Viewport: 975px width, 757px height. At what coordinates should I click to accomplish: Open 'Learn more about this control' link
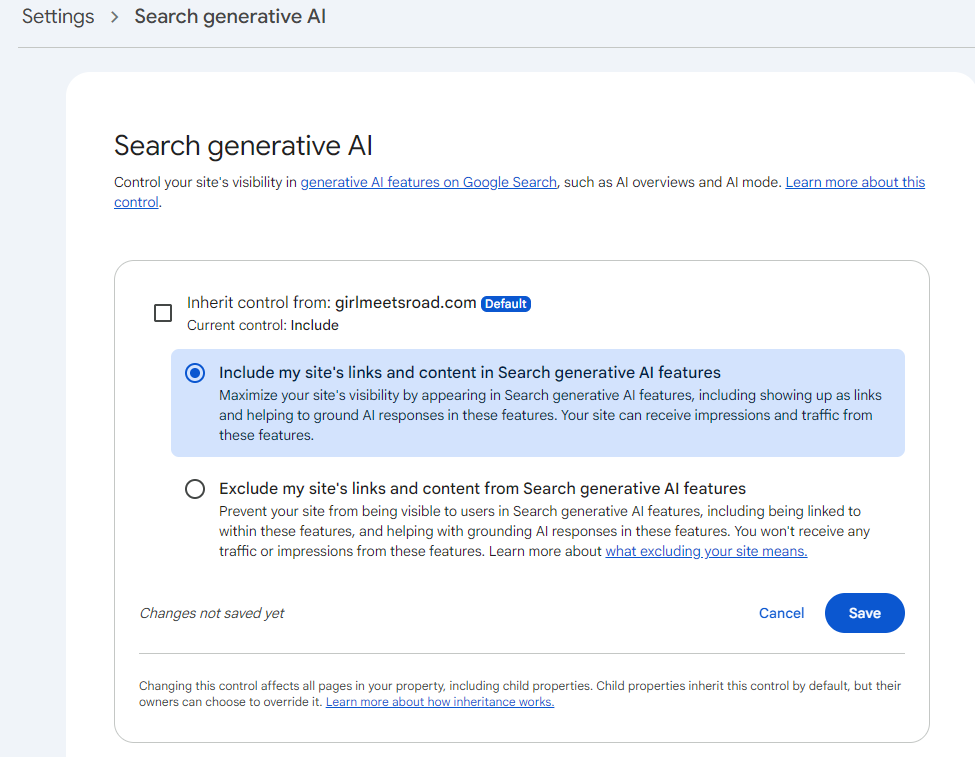pyautogui.click(x=855, y=182)
